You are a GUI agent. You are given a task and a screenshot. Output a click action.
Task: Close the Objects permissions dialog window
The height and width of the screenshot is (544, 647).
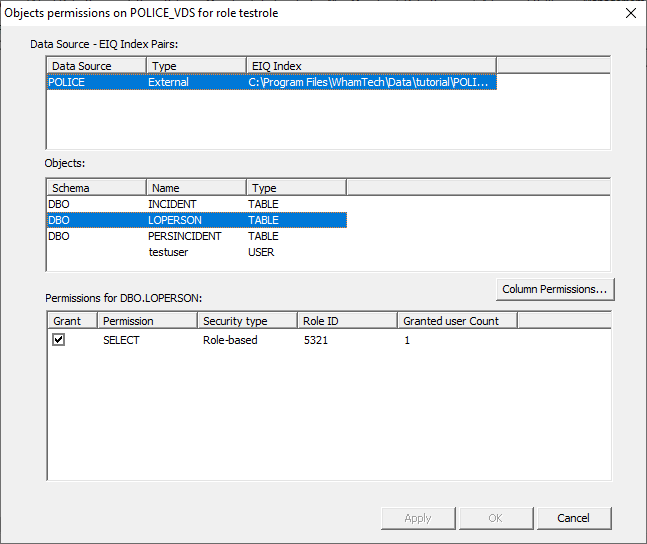click(x=629, y=13)
